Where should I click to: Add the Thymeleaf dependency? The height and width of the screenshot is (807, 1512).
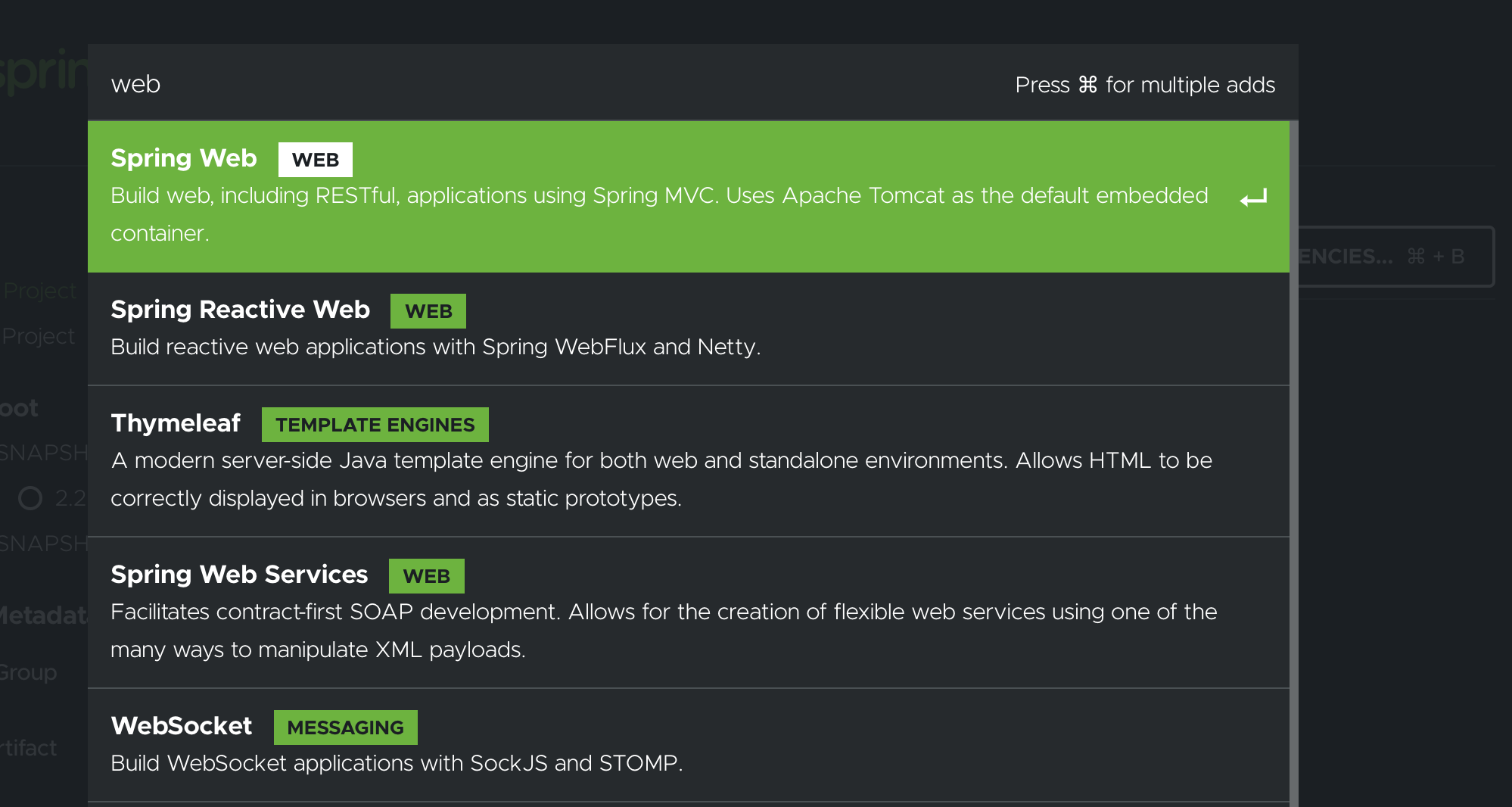(x=689, y=462)
